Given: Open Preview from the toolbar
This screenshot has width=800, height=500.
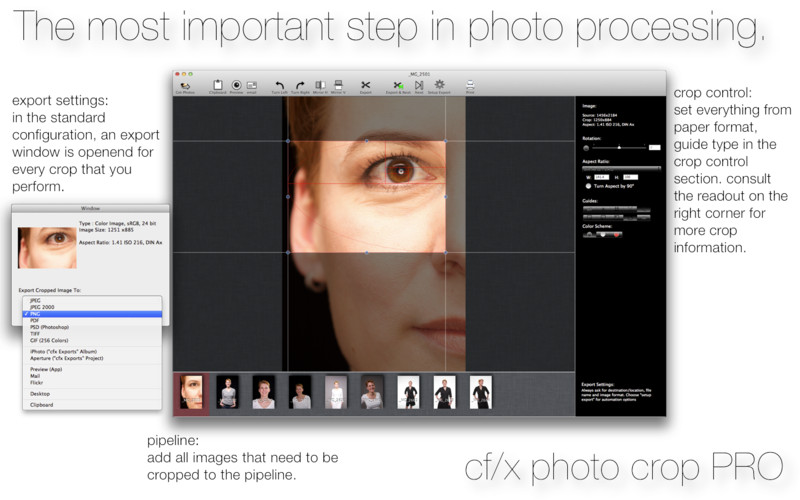Looking at the screenshot, I should coord(236,86).
